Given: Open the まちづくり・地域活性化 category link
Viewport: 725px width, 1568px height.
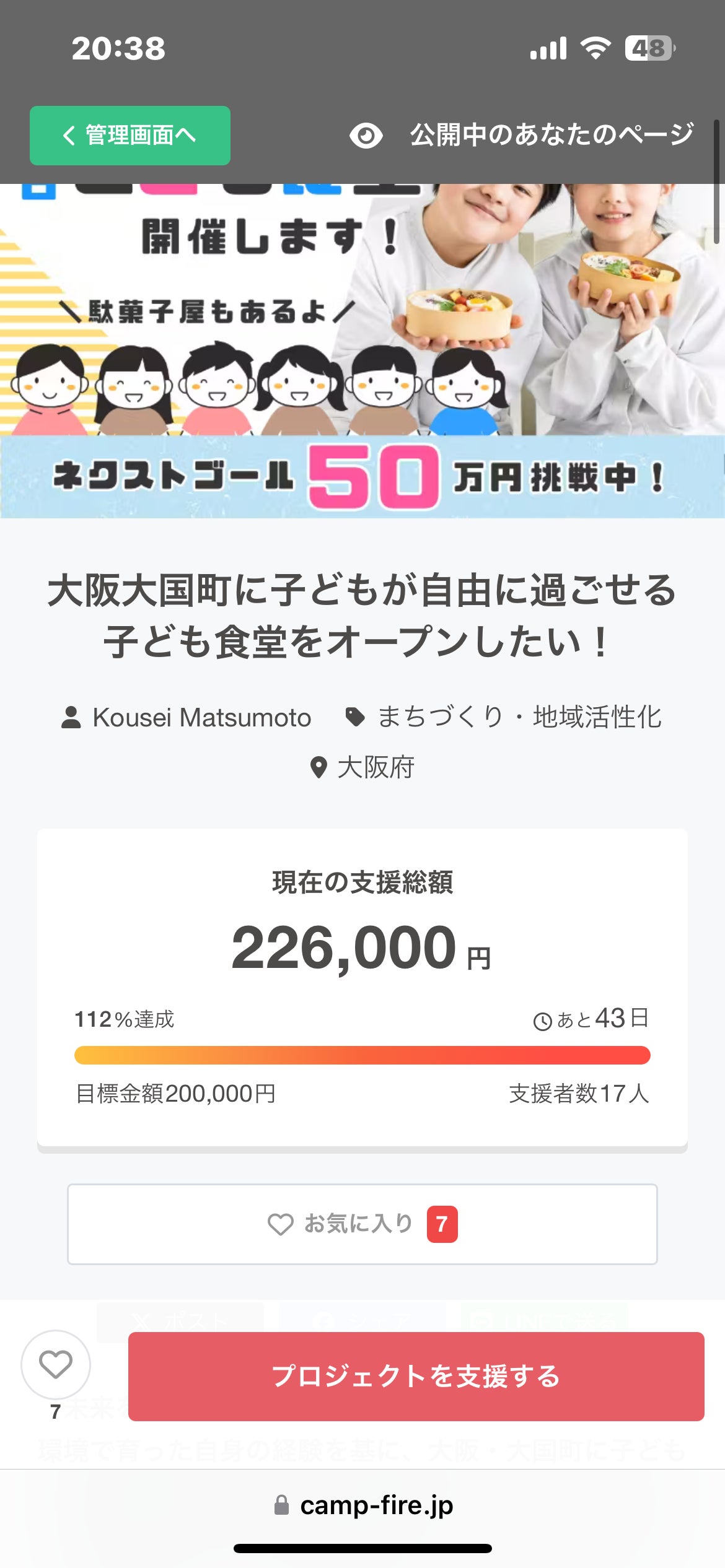Looking at the screenshot, I should [519, 717].
